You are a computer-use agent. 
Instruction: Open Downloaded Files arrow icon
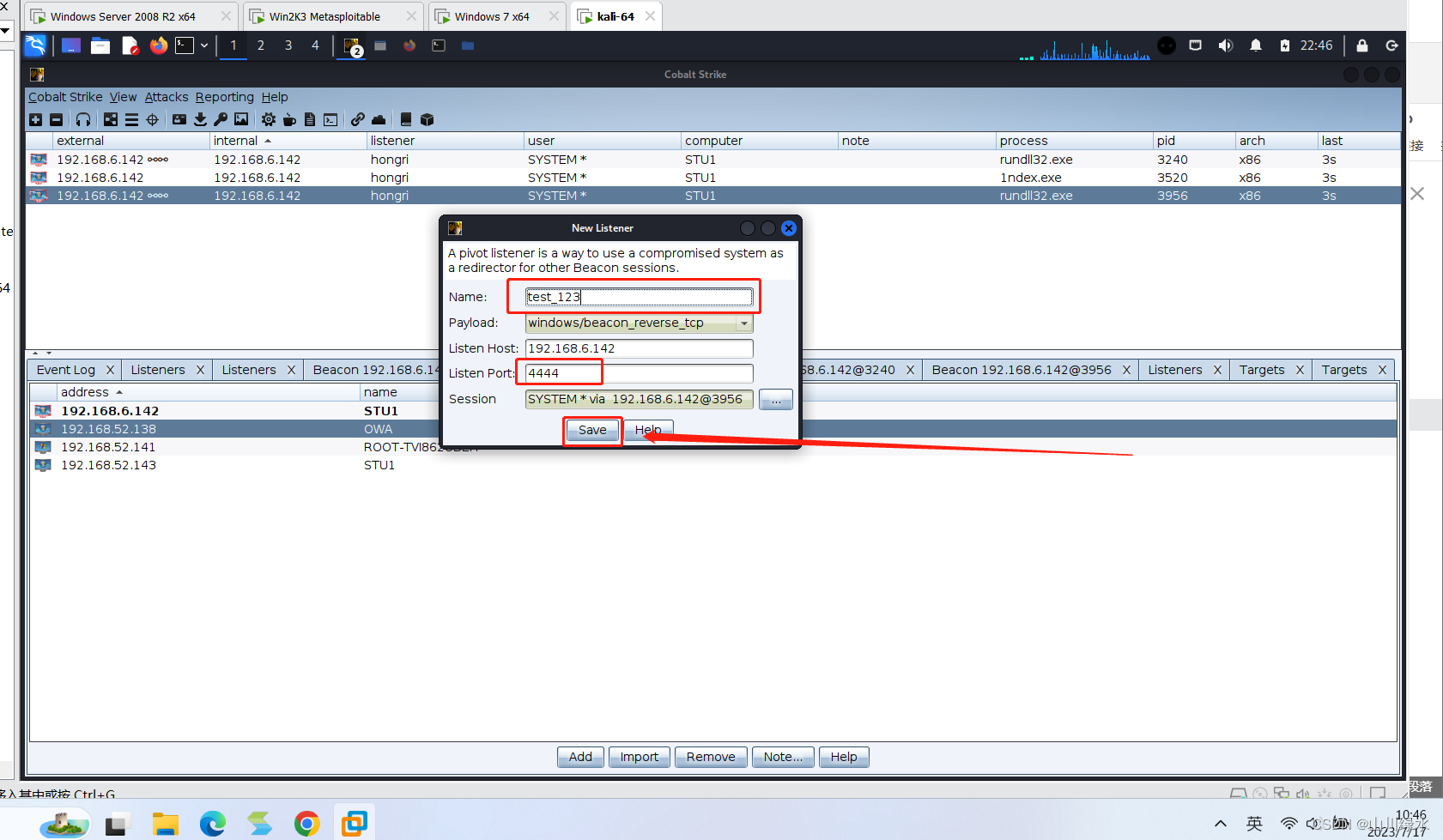(200, 119)
